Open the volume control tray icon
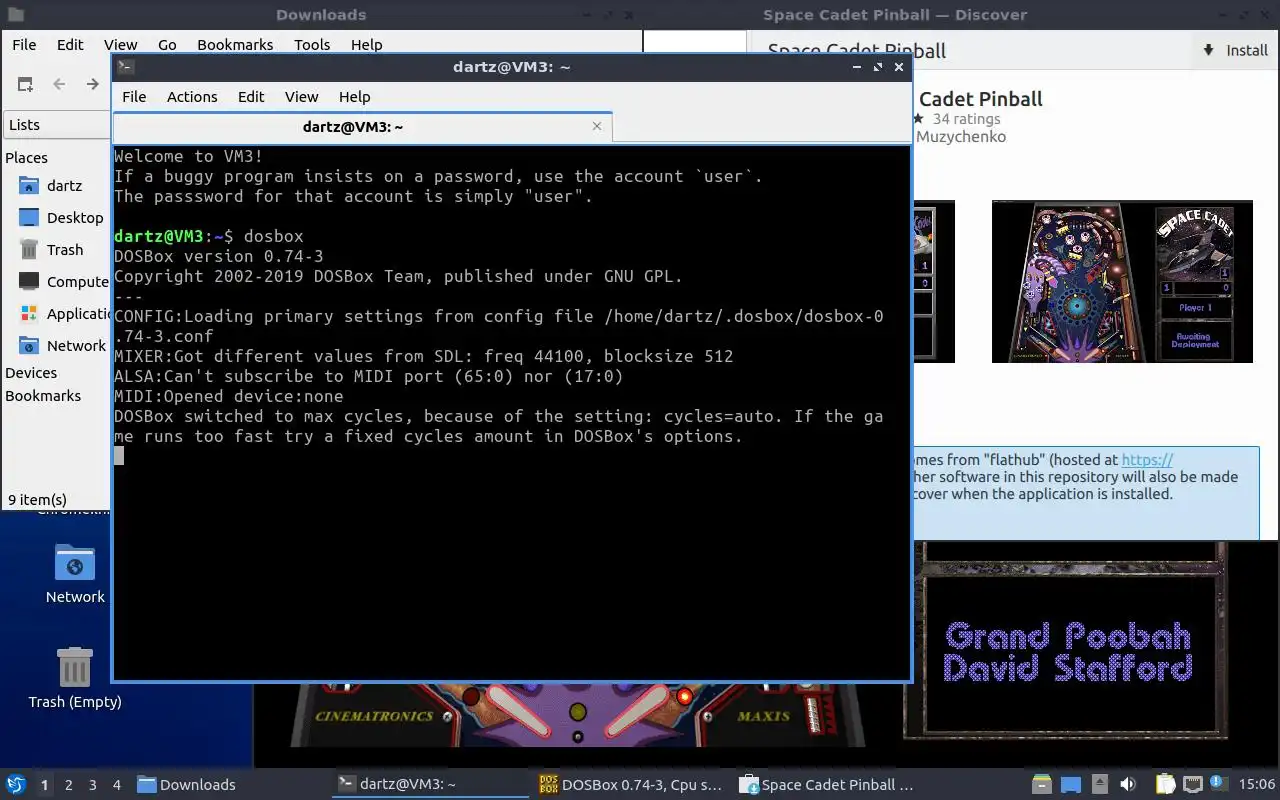 (x=1128, y=785)
